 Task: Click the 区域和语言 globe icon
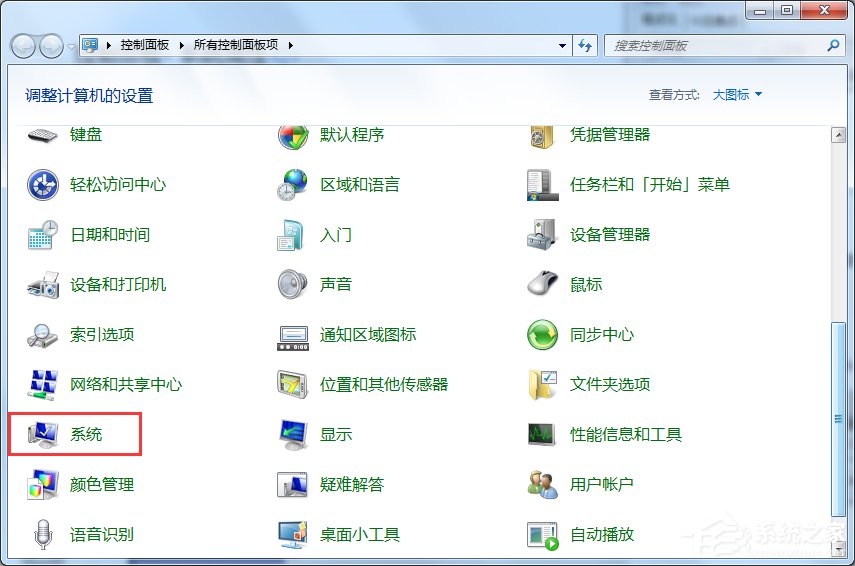click(292, 185)
